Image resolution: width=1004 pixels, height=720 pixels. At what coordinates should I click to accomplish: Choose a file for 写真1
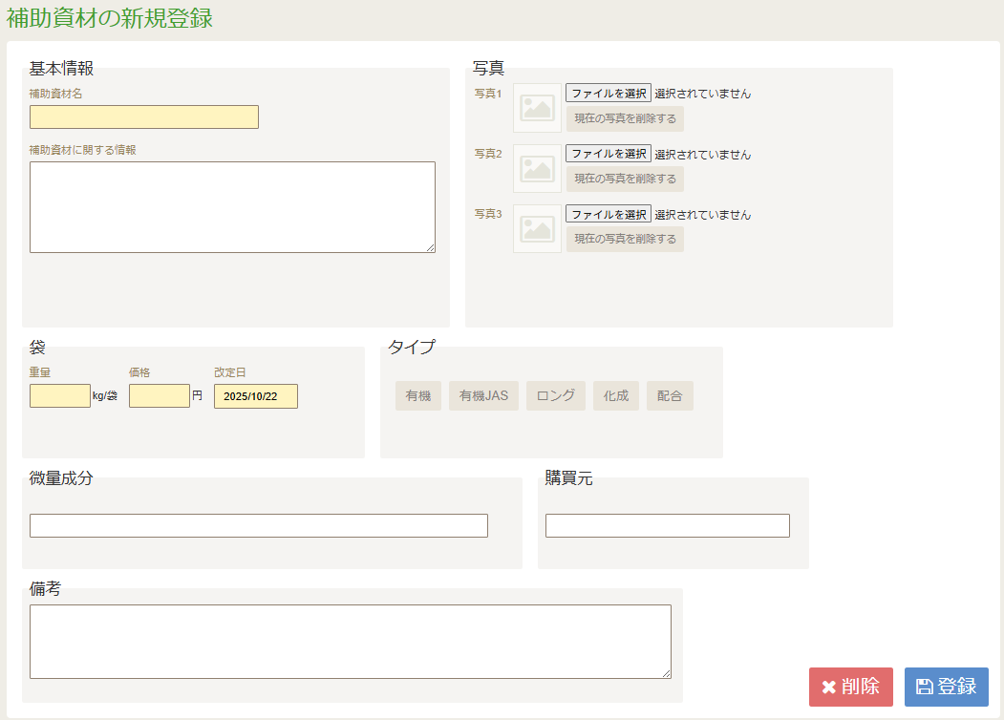coord(608,93)
